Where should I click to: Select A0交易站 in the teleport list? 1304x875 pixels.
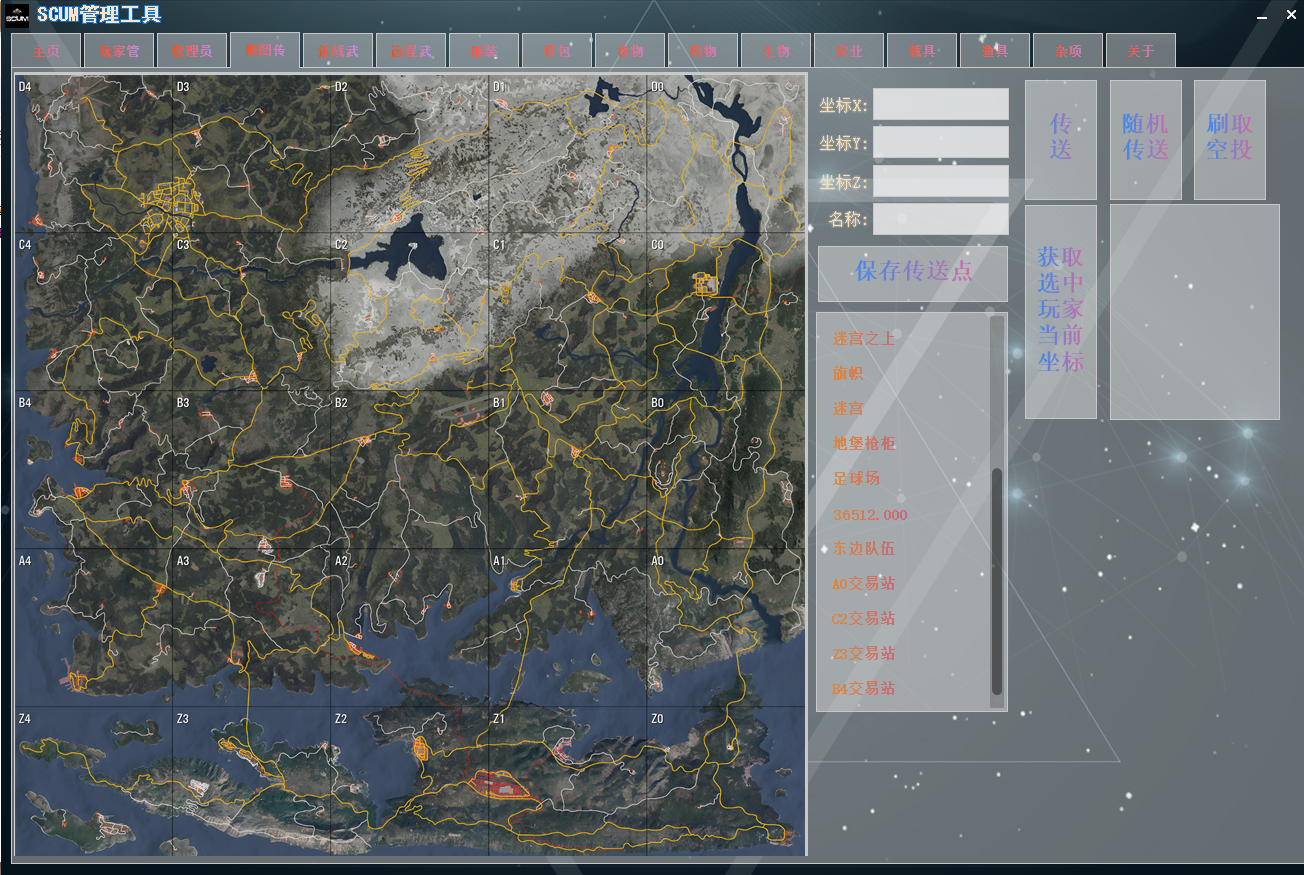tap(864, 584)
